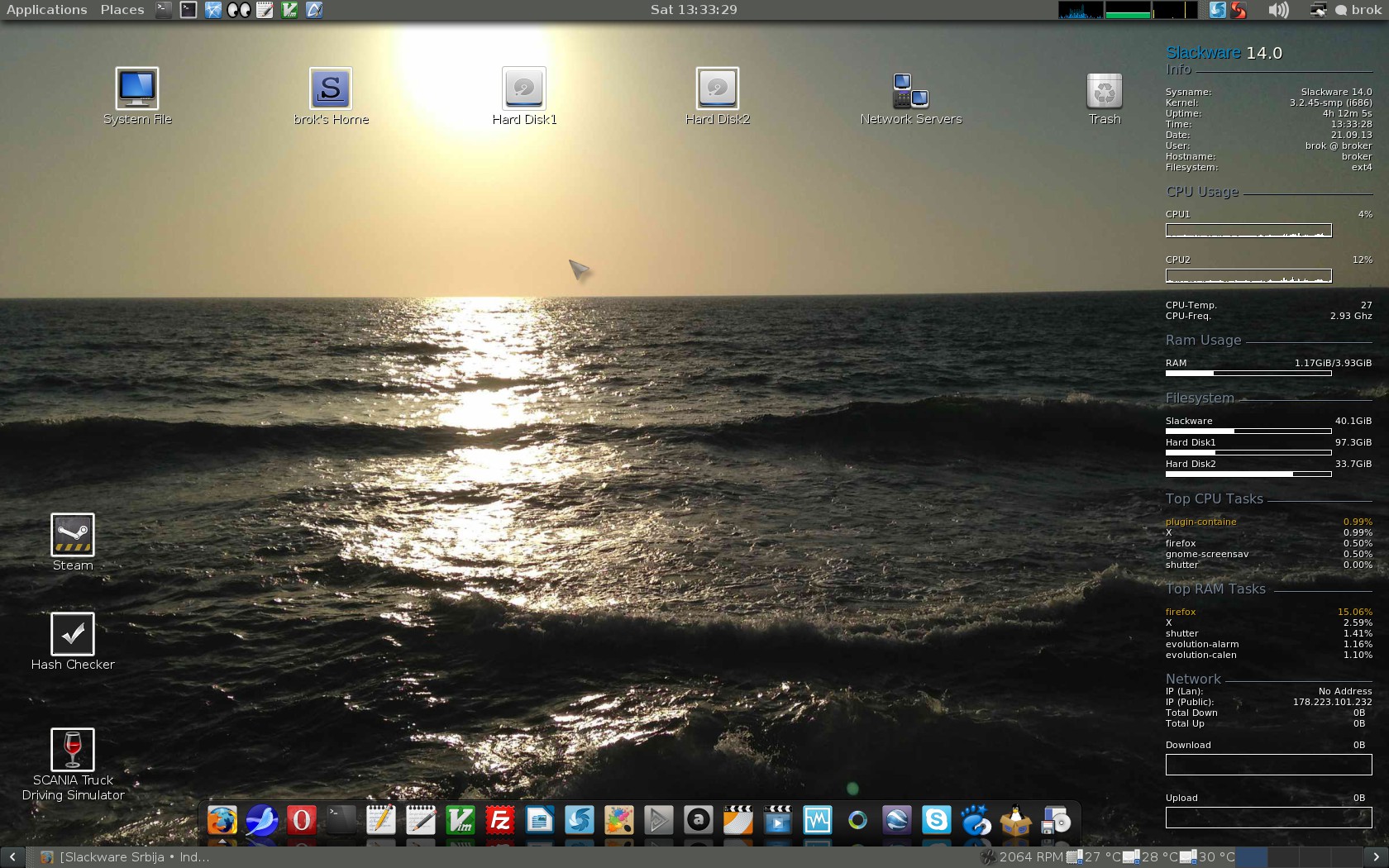The height and width of the screenshot is (868, 1389).
Task: Launch Opera browser in the dock
Action: pyautogui.click(x=301, y=821)
